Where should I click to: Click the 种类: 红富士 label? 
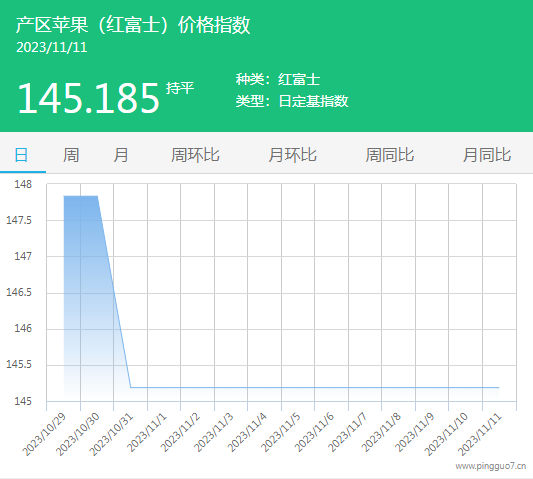click(278, 80)
